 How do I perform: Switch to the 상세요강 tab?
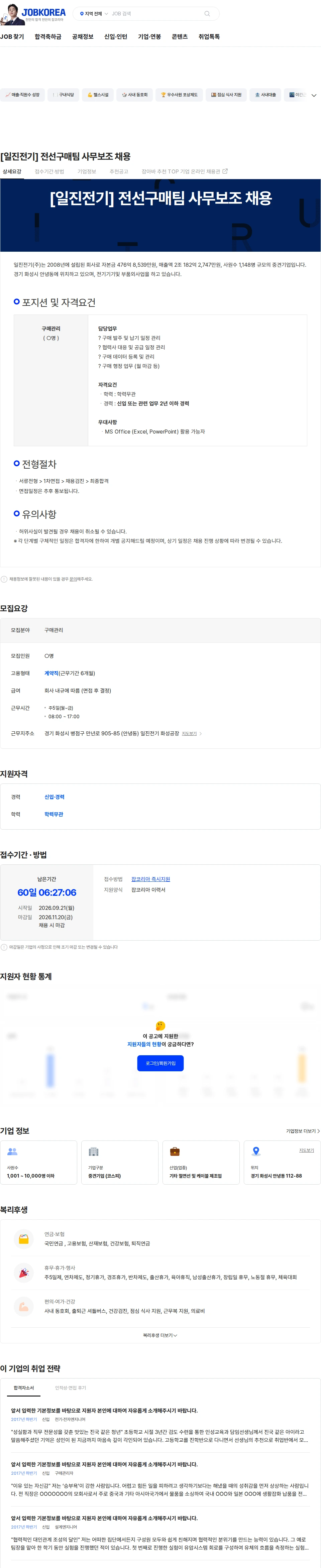[x=12, y=172]
